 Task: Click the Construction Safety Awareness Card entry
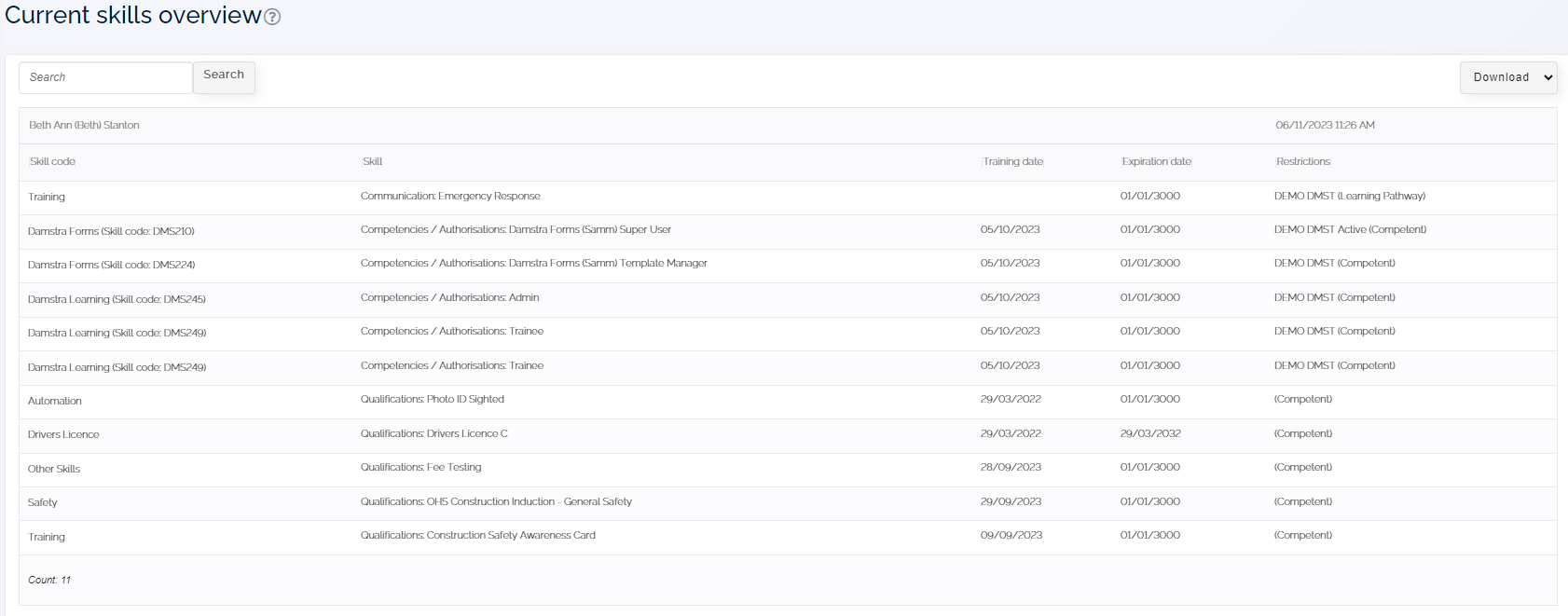(477, 536)
